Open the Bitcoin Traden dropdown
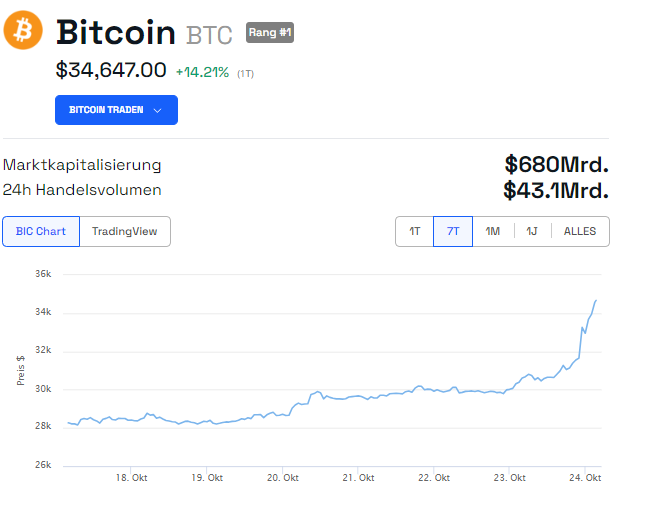This screenshot has width=670, height=508. tap(116, 110)
